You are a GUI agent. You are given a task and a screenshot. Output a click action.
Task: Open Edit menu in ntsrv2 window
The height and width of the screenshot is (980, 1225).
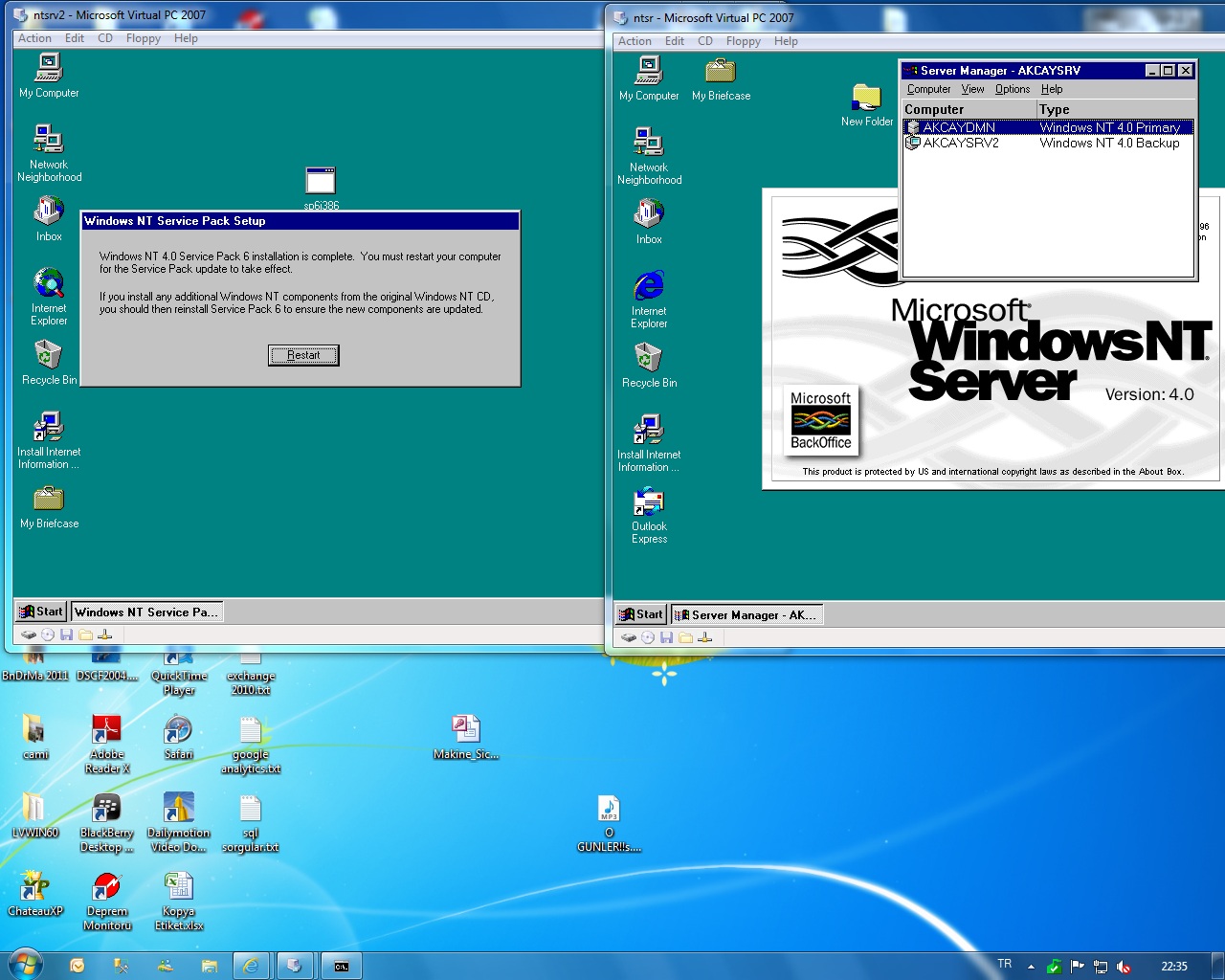click(x=75, y=38)
